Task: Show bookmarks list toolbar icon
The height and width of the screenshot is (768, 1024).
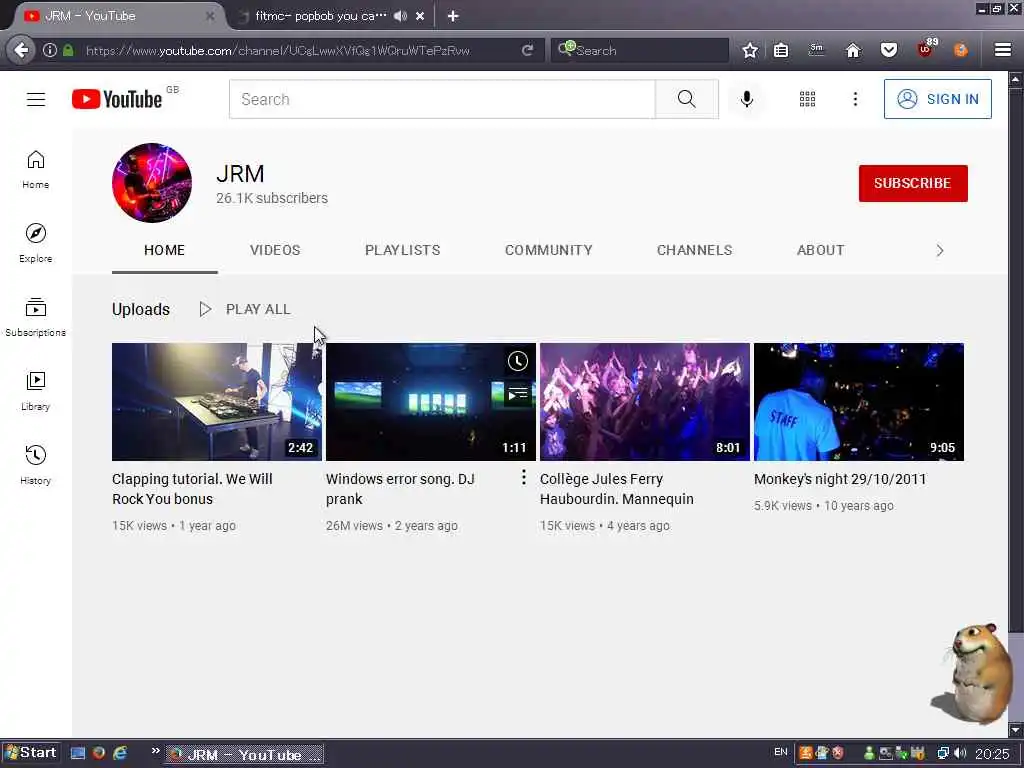Action: click(x=781, y=50)
